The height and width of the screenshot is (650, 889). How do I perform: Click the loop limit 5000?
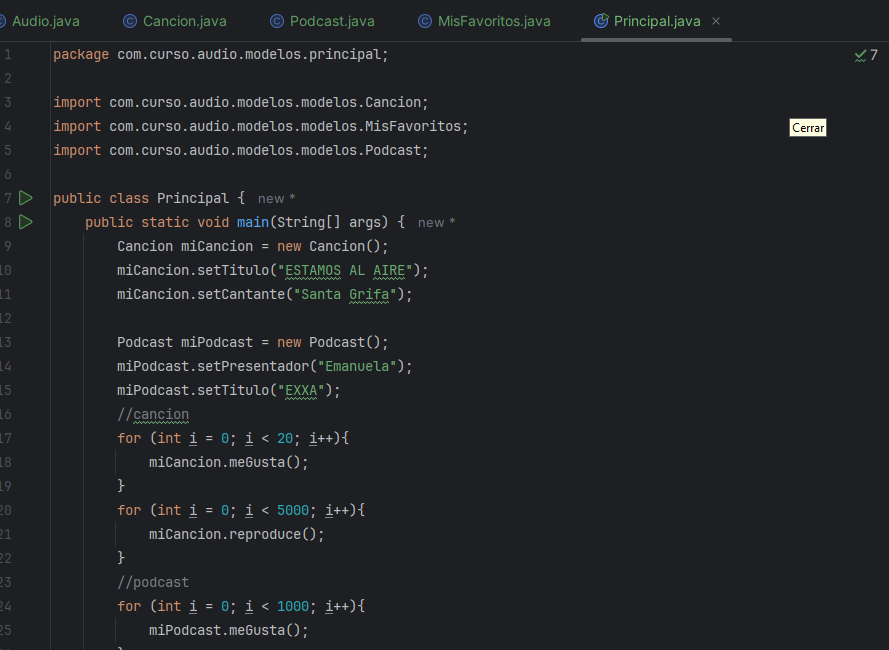click(293, 510)
